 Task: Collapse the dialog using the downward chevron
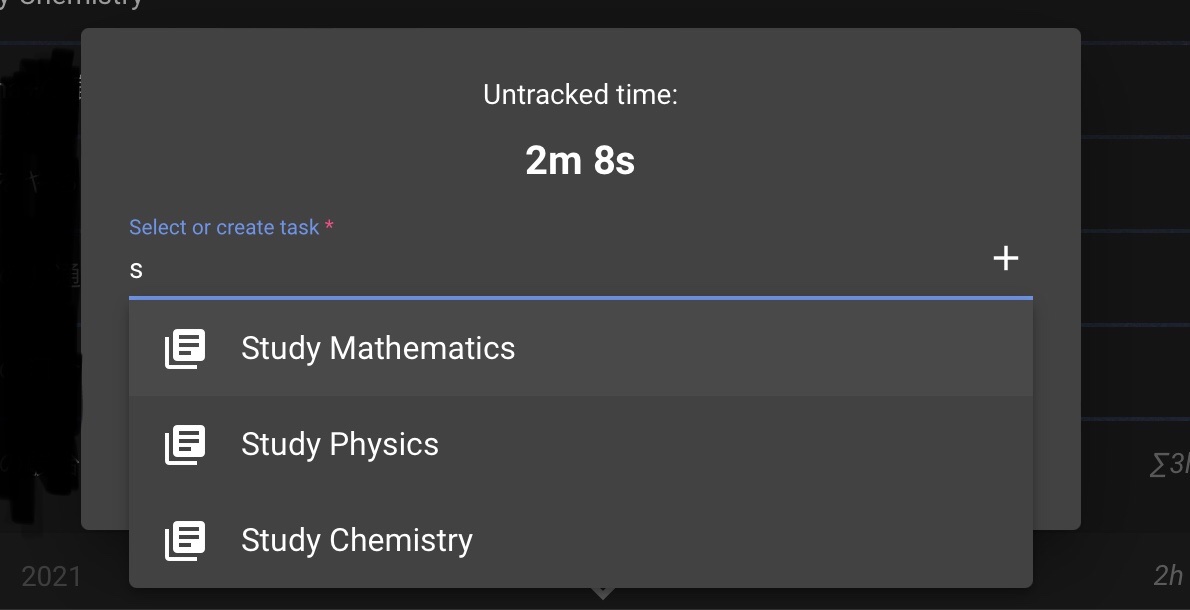pyautogui.click(x=603, y=593)
